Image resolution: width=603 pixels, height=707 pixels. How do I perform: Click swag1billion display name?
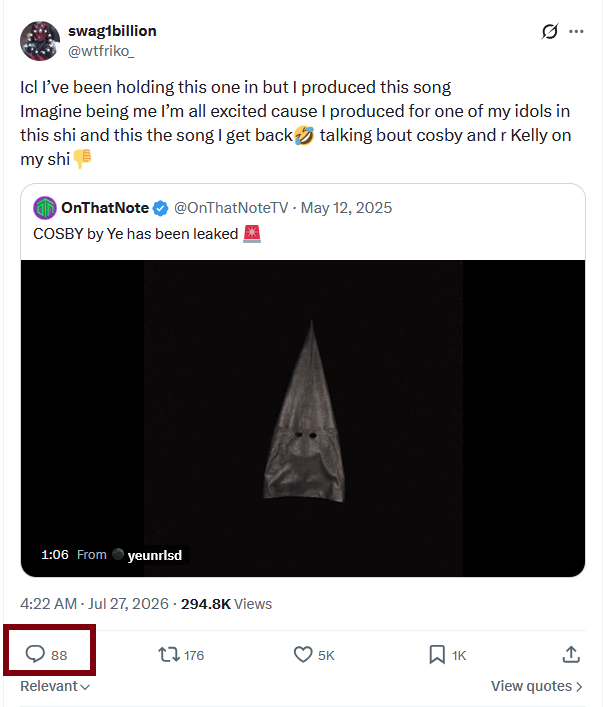[x=112, y=31]
